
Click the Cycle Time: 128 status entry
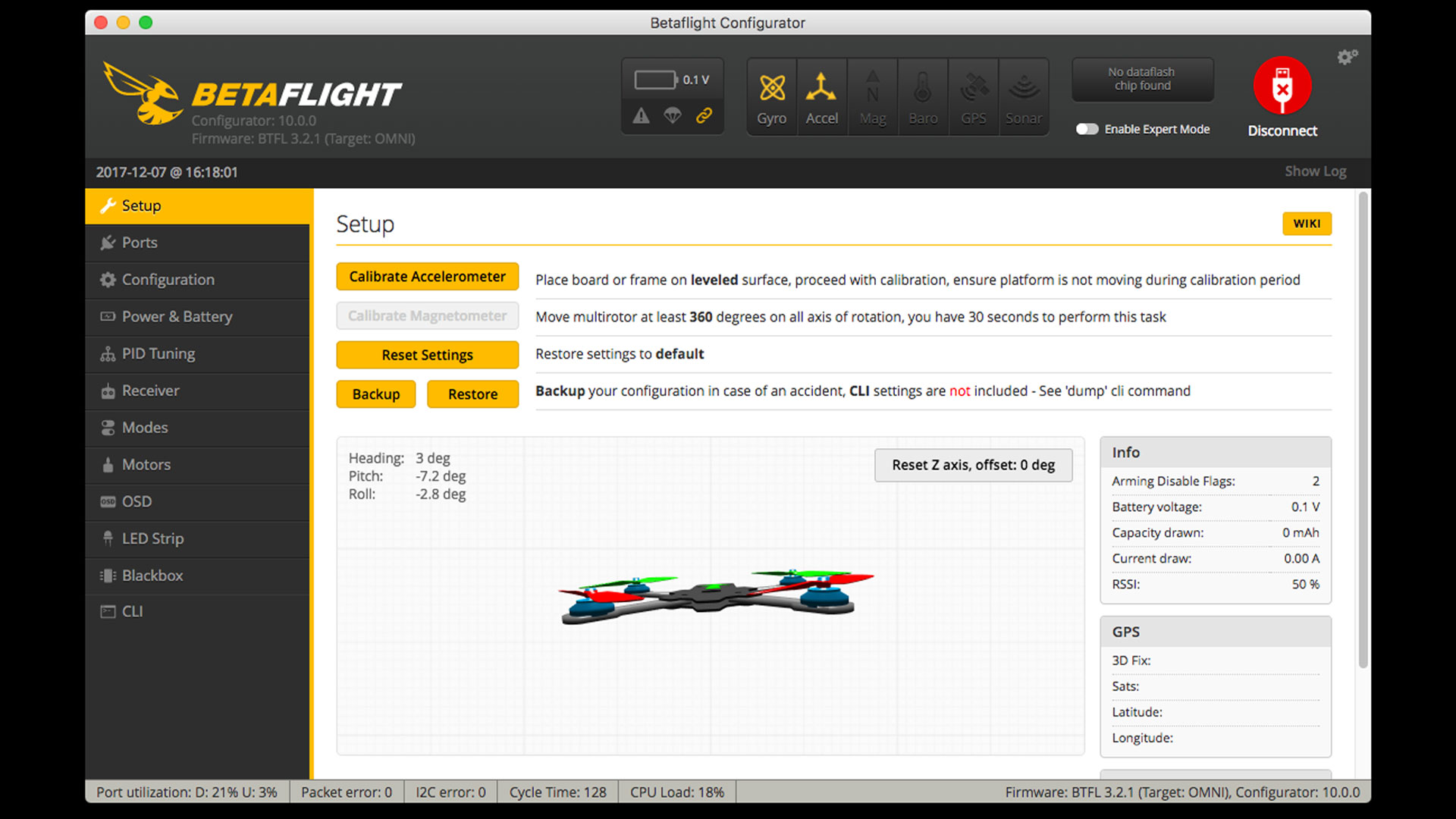[x=557, y=792]
